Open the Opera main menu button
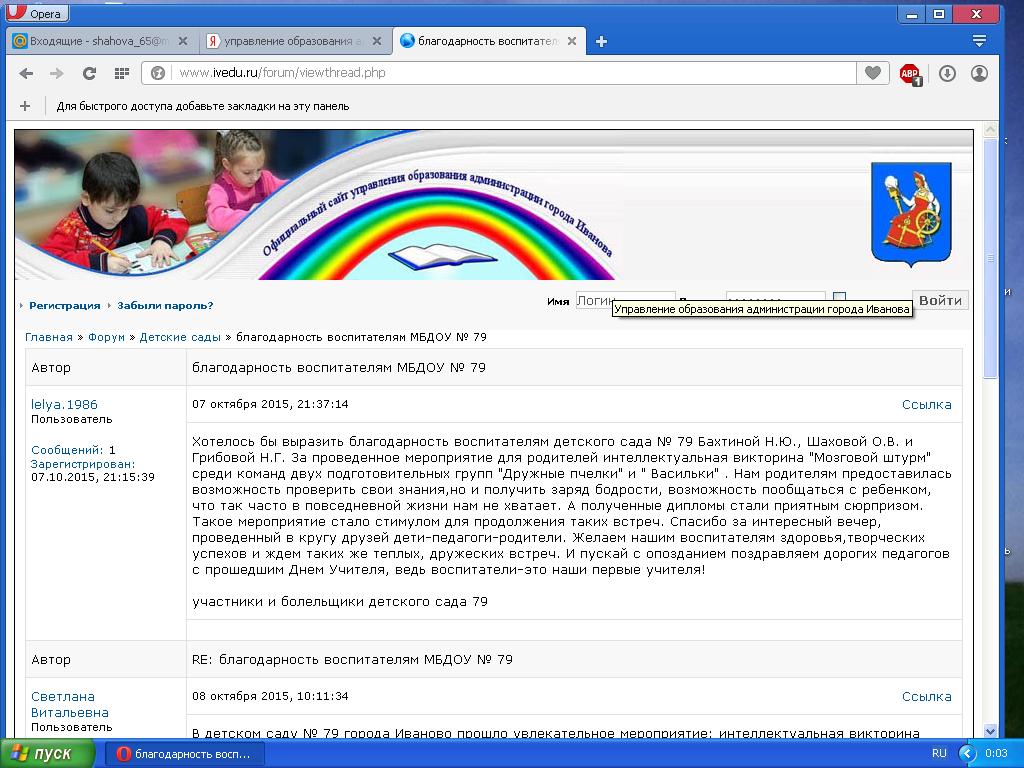The height and width of the screenshot is (768, 1024). tap(37, 12)
